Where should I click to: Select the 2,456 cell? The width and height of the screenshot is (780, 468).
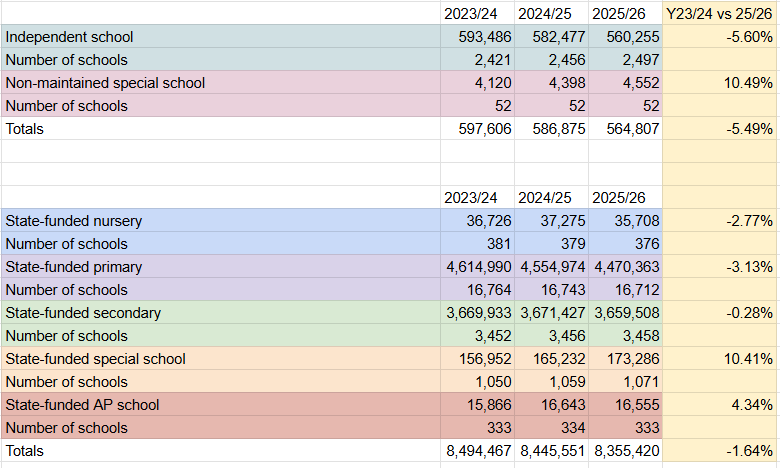(552, 60)
